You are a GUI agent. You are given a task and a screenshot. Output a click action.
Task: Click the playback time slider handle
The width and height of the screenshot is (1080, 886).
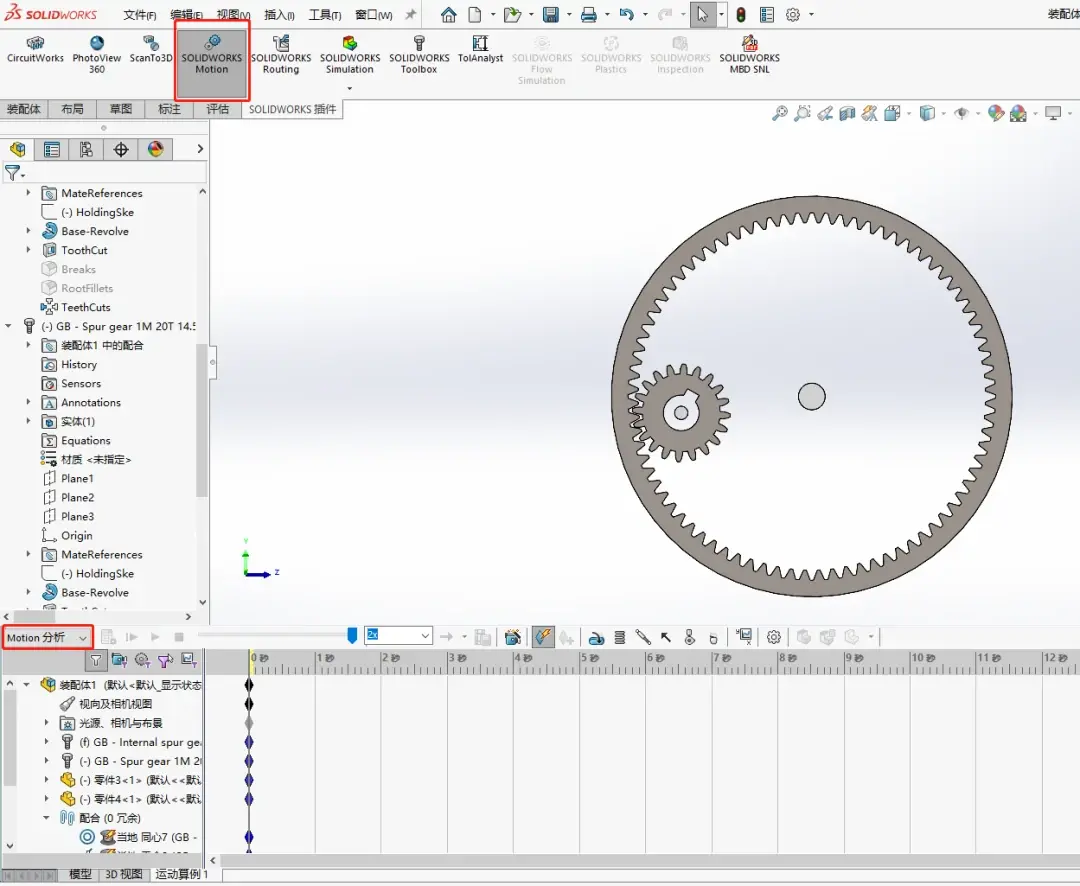(352, 635)
